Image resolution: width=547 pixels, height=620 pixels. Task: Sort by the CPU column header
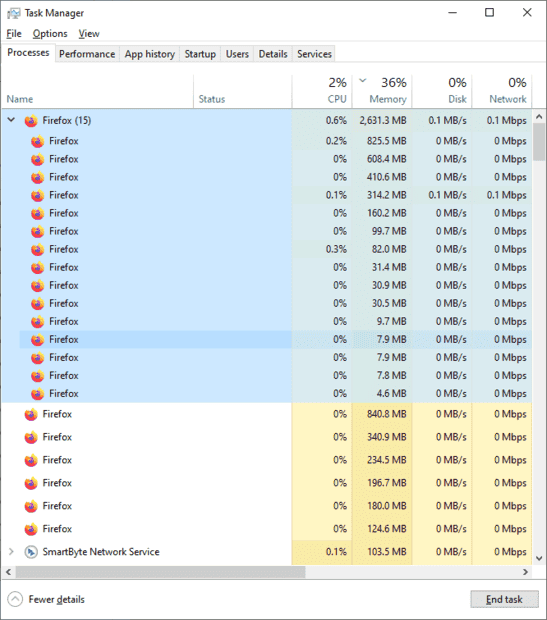point(322,91)
